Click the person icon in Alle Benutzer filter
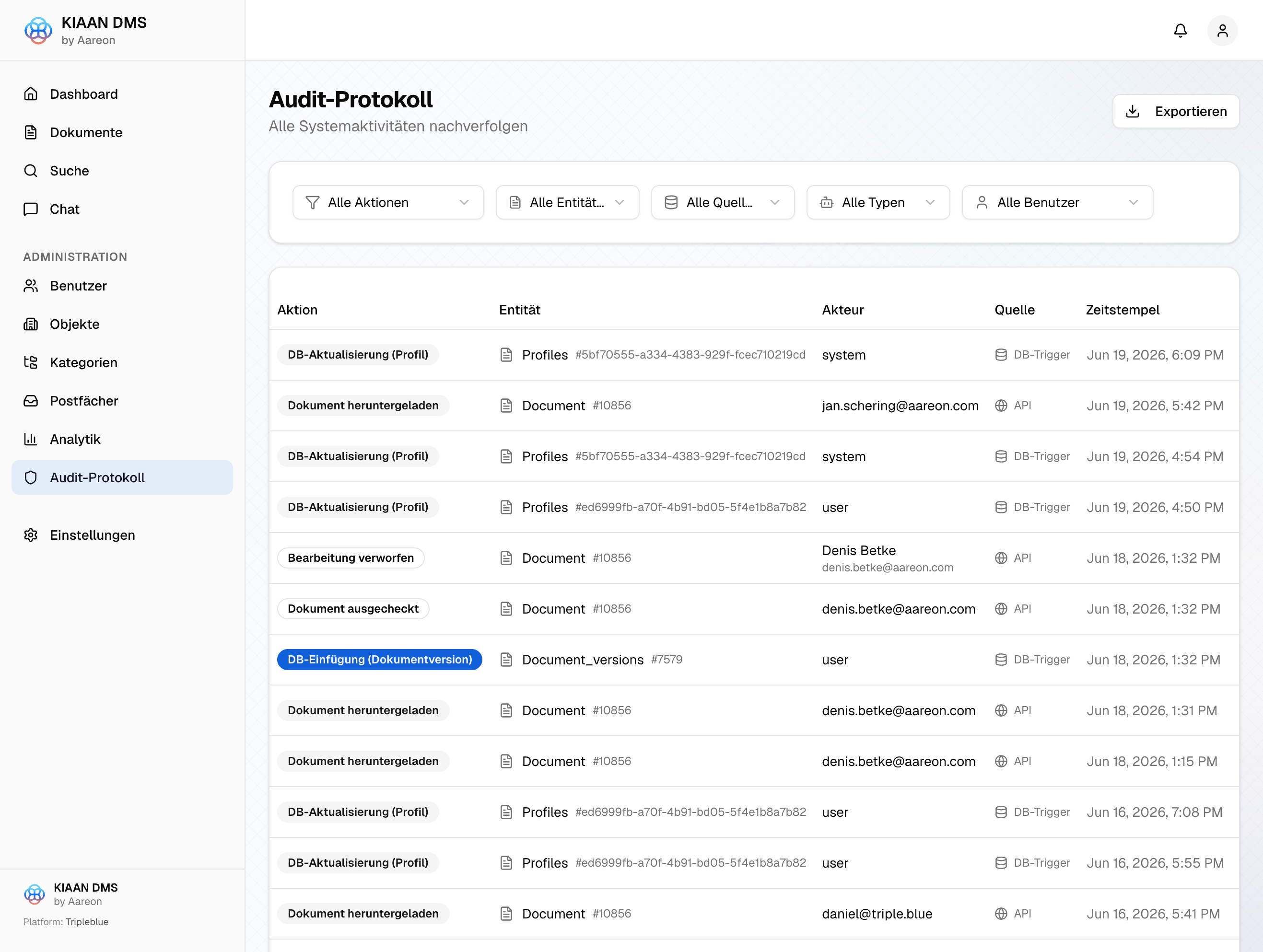 click(x=982, y=203)
